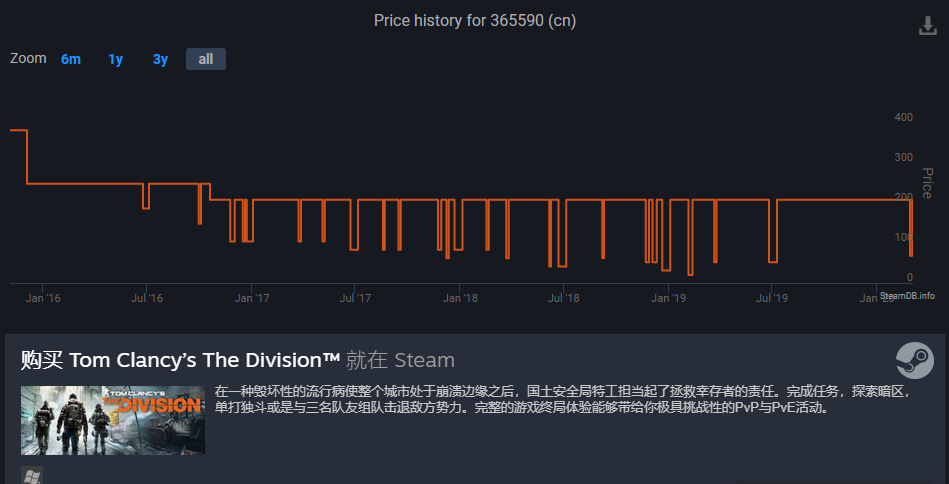949x484 pixels.
Task: Click the 100 price axis value
Action: 904,237
